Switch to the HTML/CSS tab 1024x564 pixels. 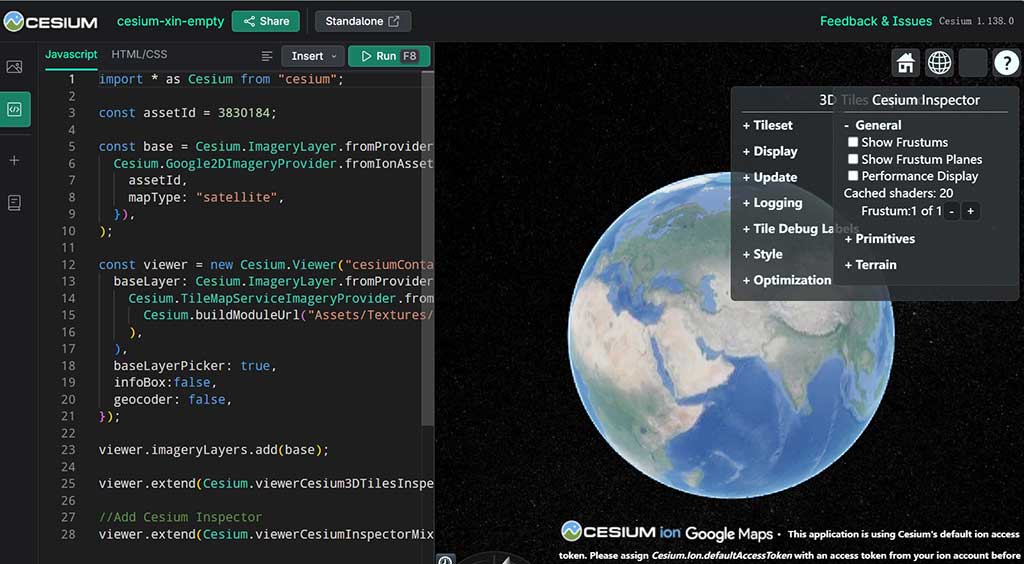139,55
